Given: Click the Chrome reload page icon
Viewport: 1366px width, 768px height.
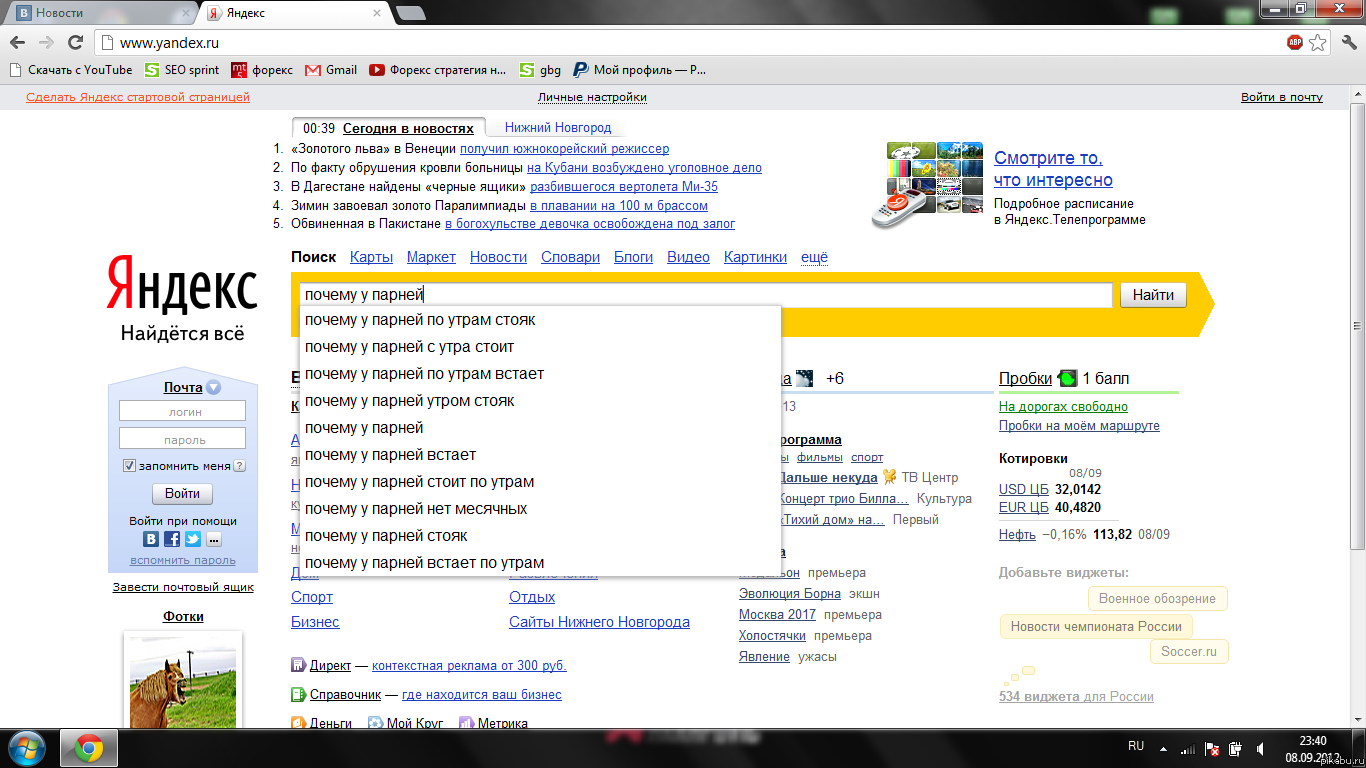Looking at the screenshot, I should click(75, 43).
